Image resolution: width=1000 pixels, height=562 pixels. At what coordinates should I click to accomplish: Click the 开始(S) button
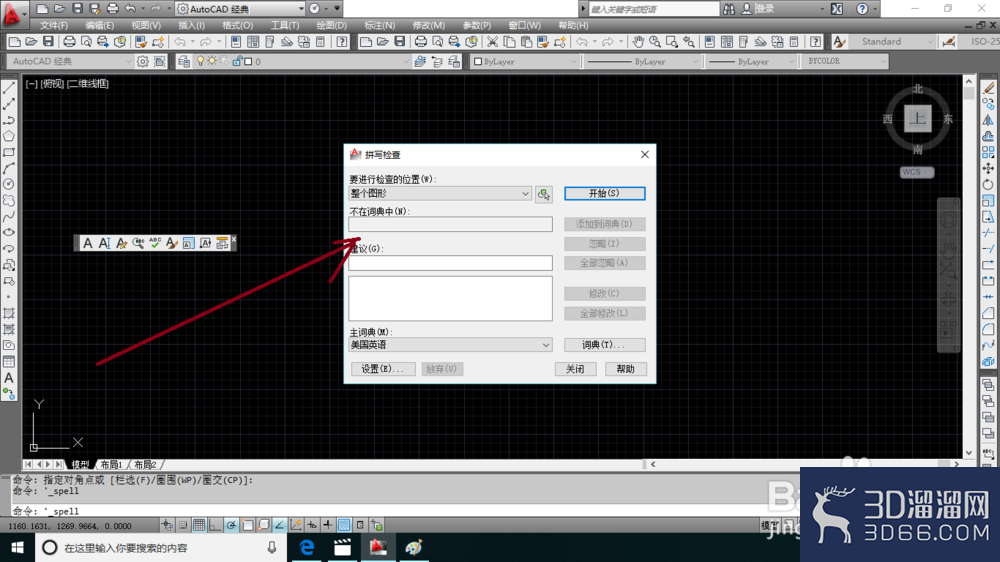[605, 193]
